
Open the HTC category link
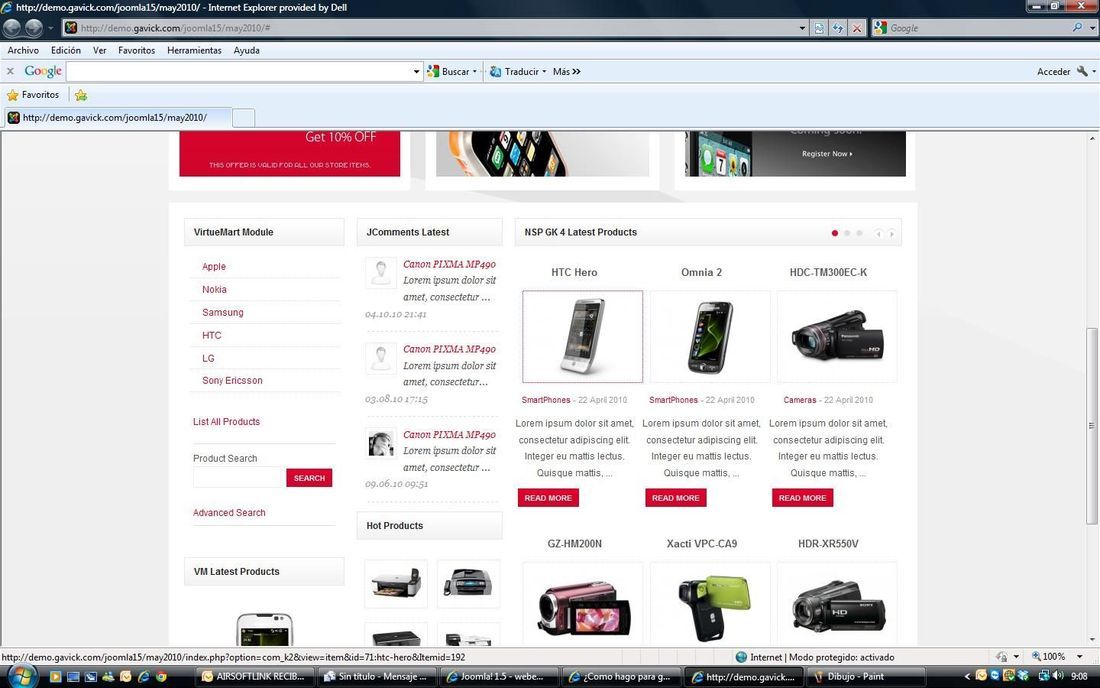(212, 335)
